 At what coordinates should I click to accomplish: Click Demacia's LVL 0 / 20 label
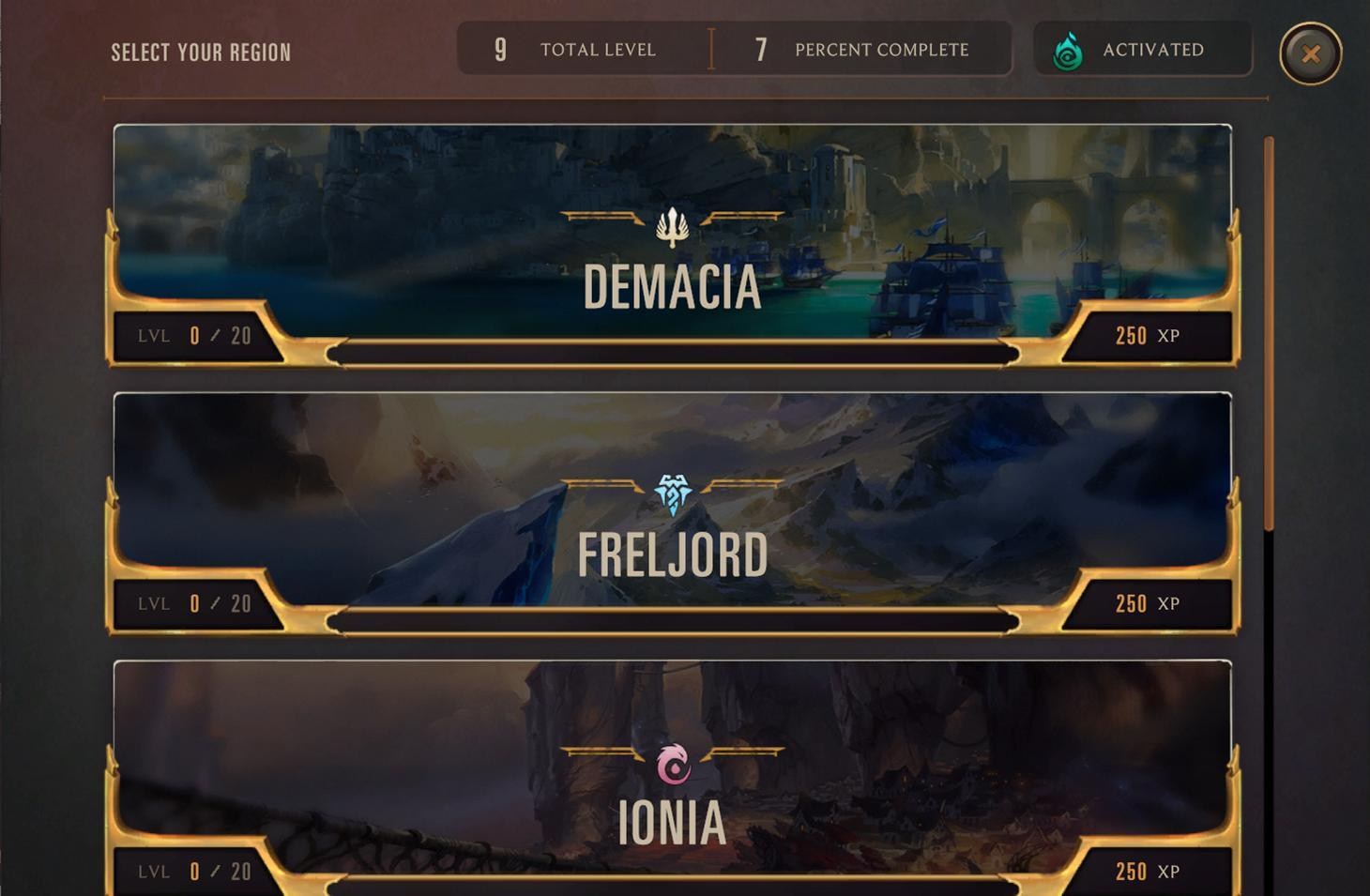pyautogui.click(x=194, y=336)
